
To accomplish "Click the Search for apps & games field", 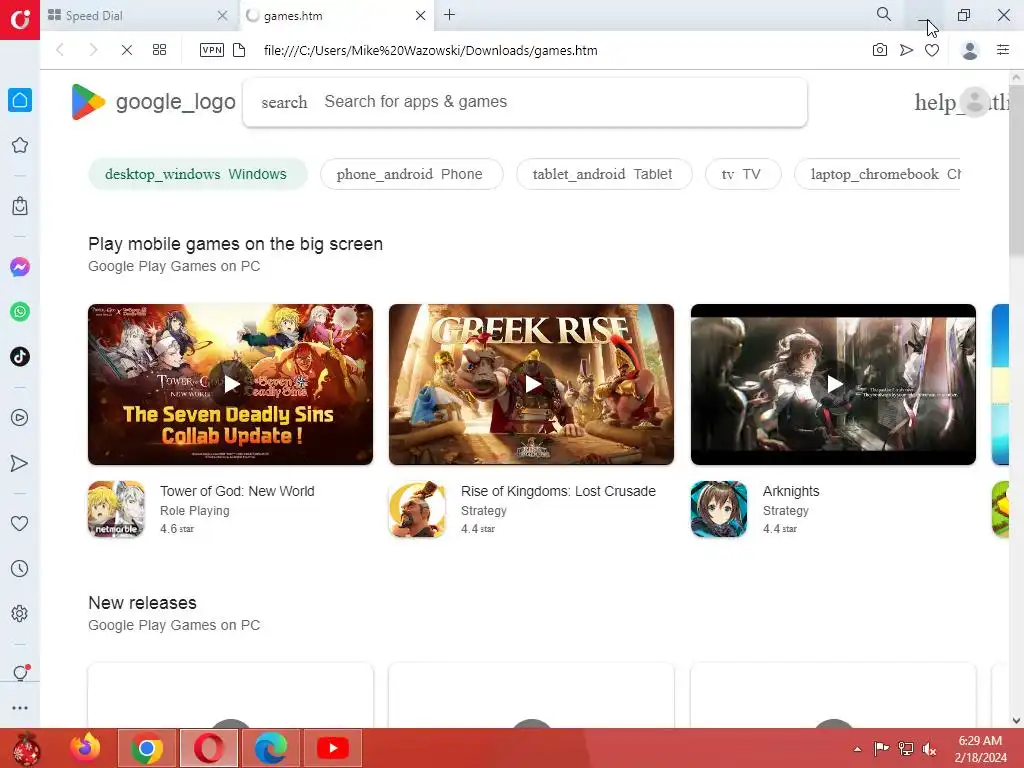I will pyautogui.click(x=525, y=102).
